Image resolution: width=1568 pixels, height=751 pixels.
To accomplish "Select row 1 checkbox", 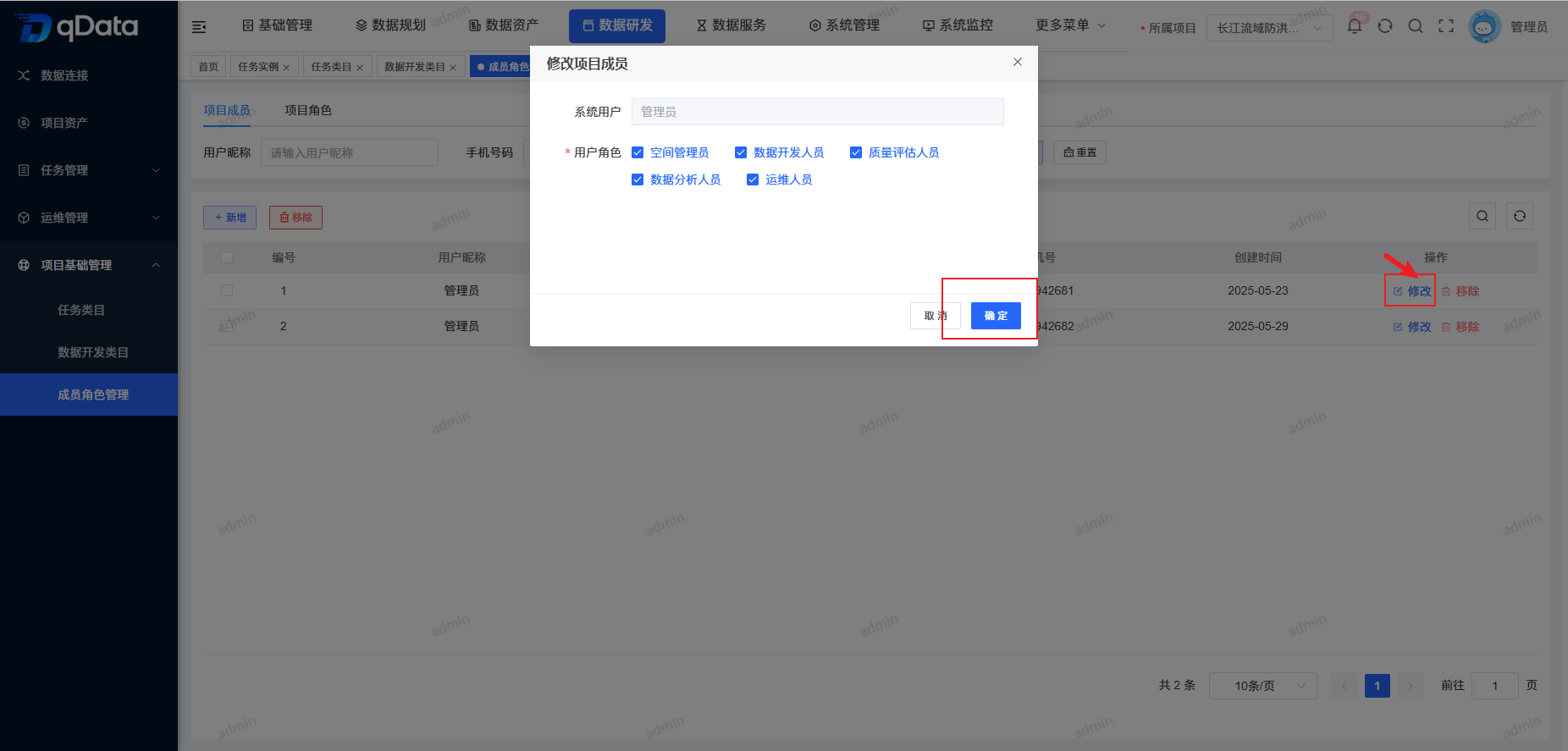I will 226,290.
